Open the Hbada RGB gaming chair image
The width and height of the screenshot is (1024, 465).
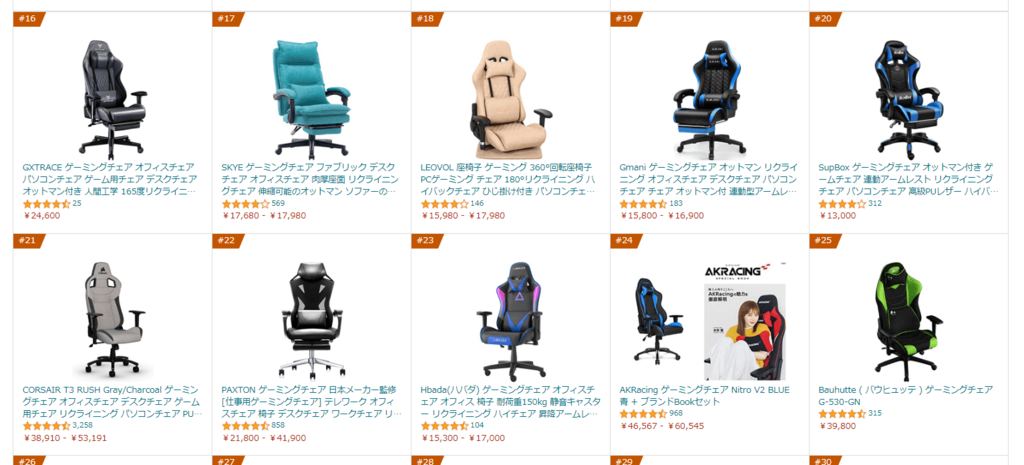coord(511,321)
